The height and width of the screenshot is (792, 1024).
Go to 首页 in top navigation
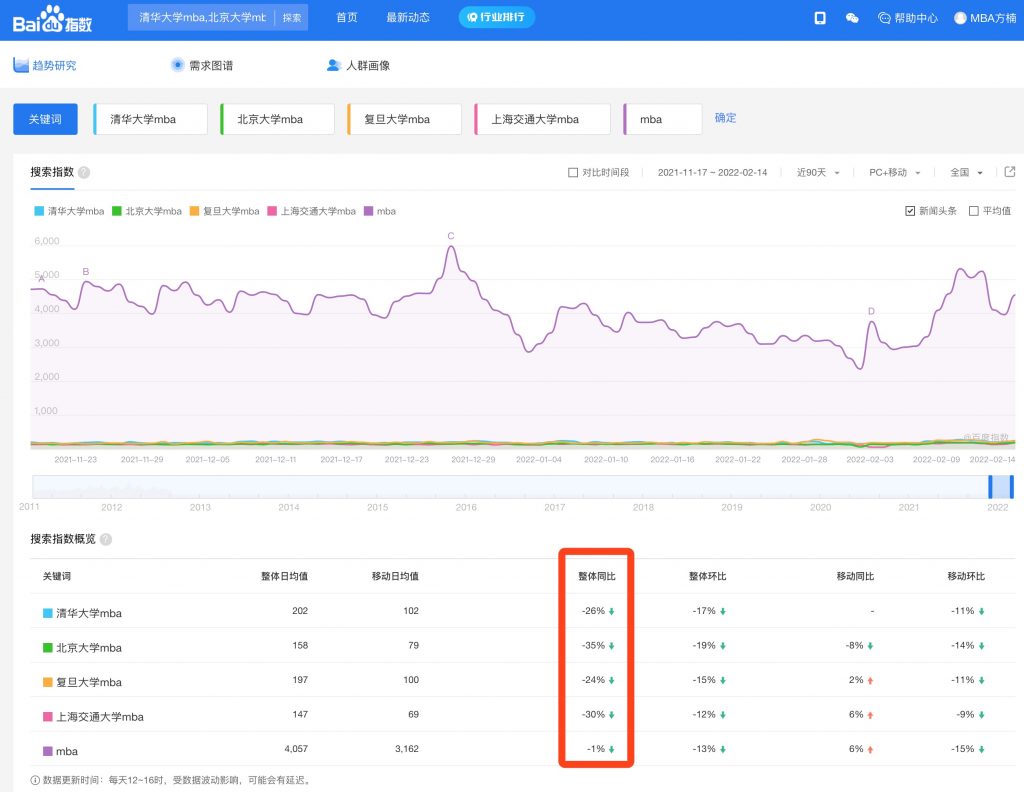point(347,17)
